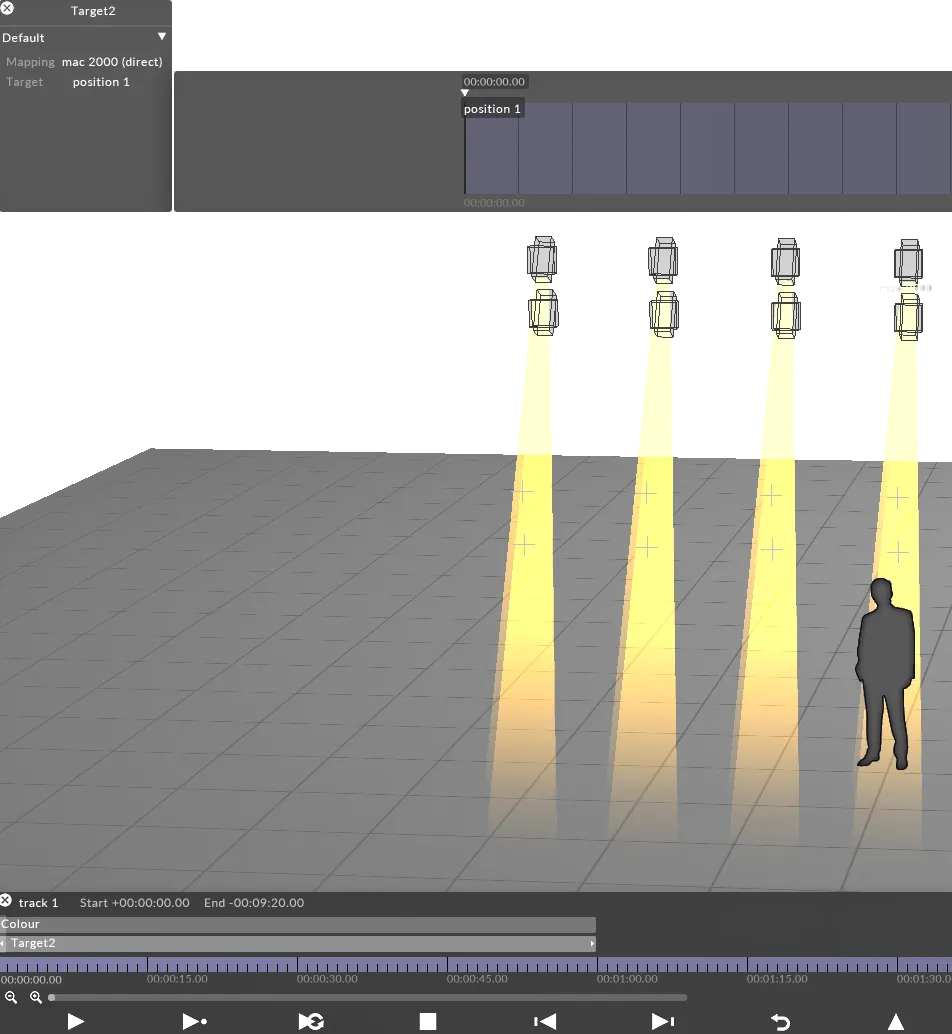The image size is (952, 1034).
Task: Open the Mapping field mac 2000 (direct)
Action: (112, 62)
